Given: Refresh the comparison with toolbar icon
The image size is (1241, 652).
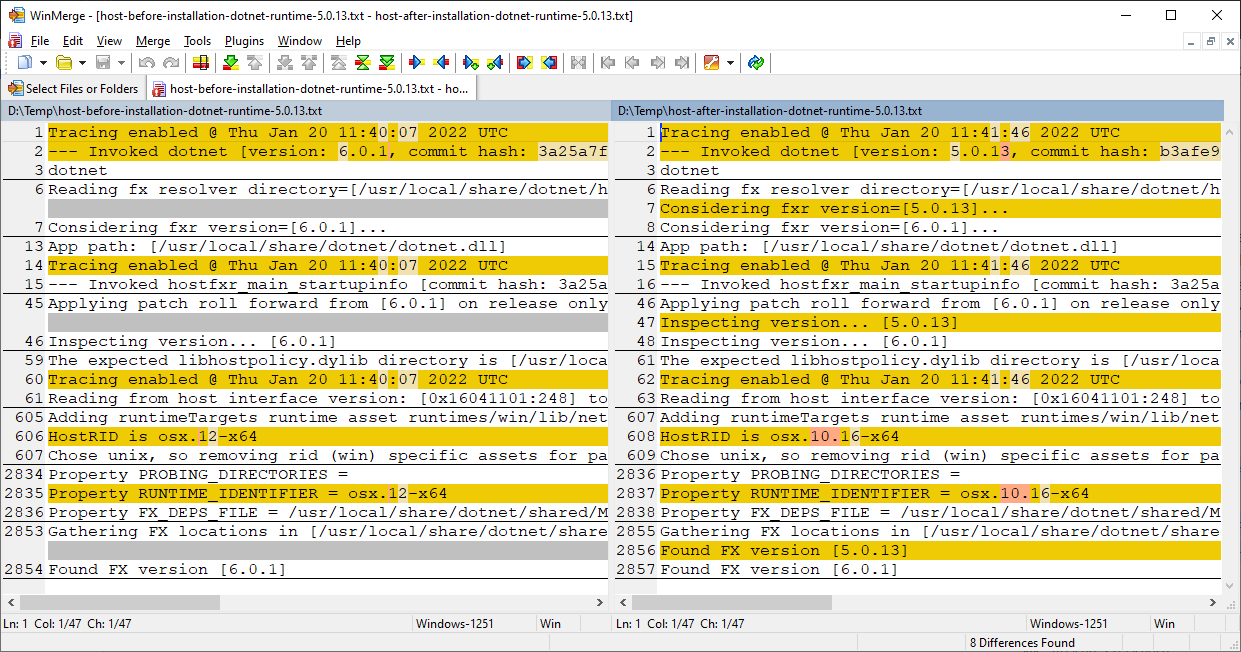Looking at the screenshot, I should (x=756, y=62).
